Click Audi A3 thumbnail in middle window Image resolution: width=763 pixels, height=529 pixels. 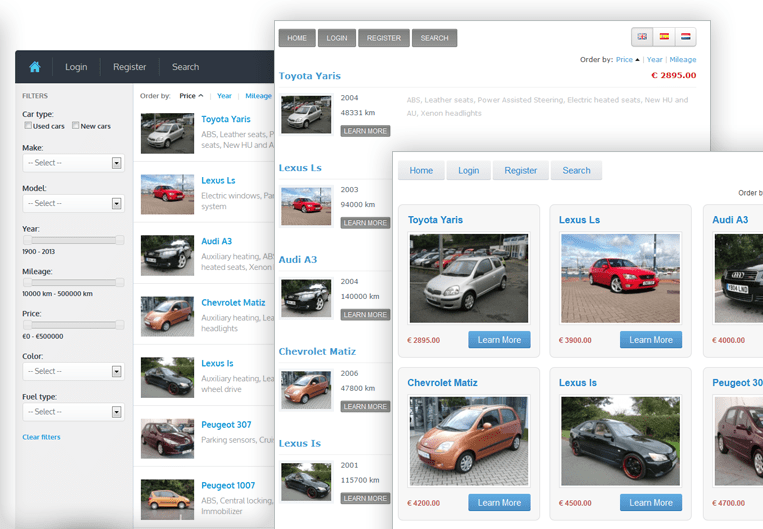(x=306, y=298)
